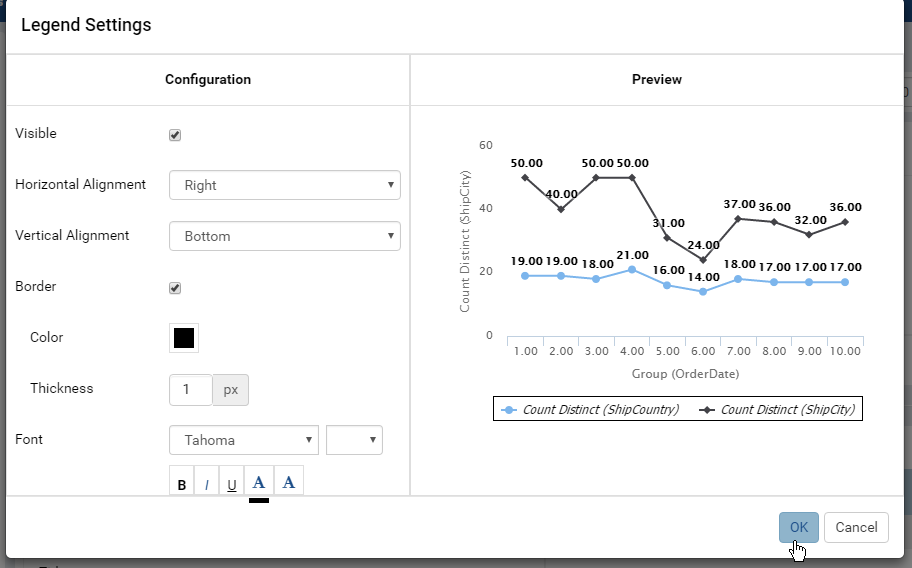The width and height of the screenshot is (912, 568).
Task: Click the 40.00 data label
Action: [561, 194]
